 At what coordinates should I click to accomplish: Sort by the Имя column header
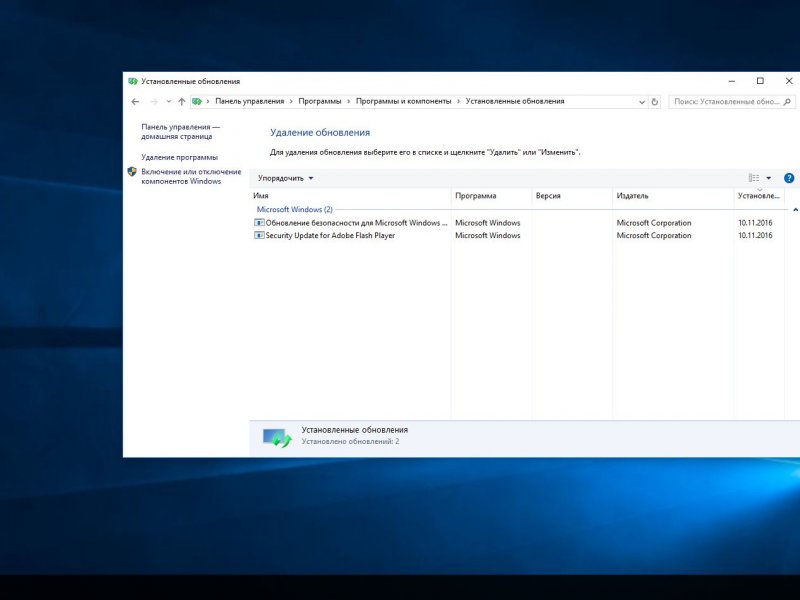point(351,195)
